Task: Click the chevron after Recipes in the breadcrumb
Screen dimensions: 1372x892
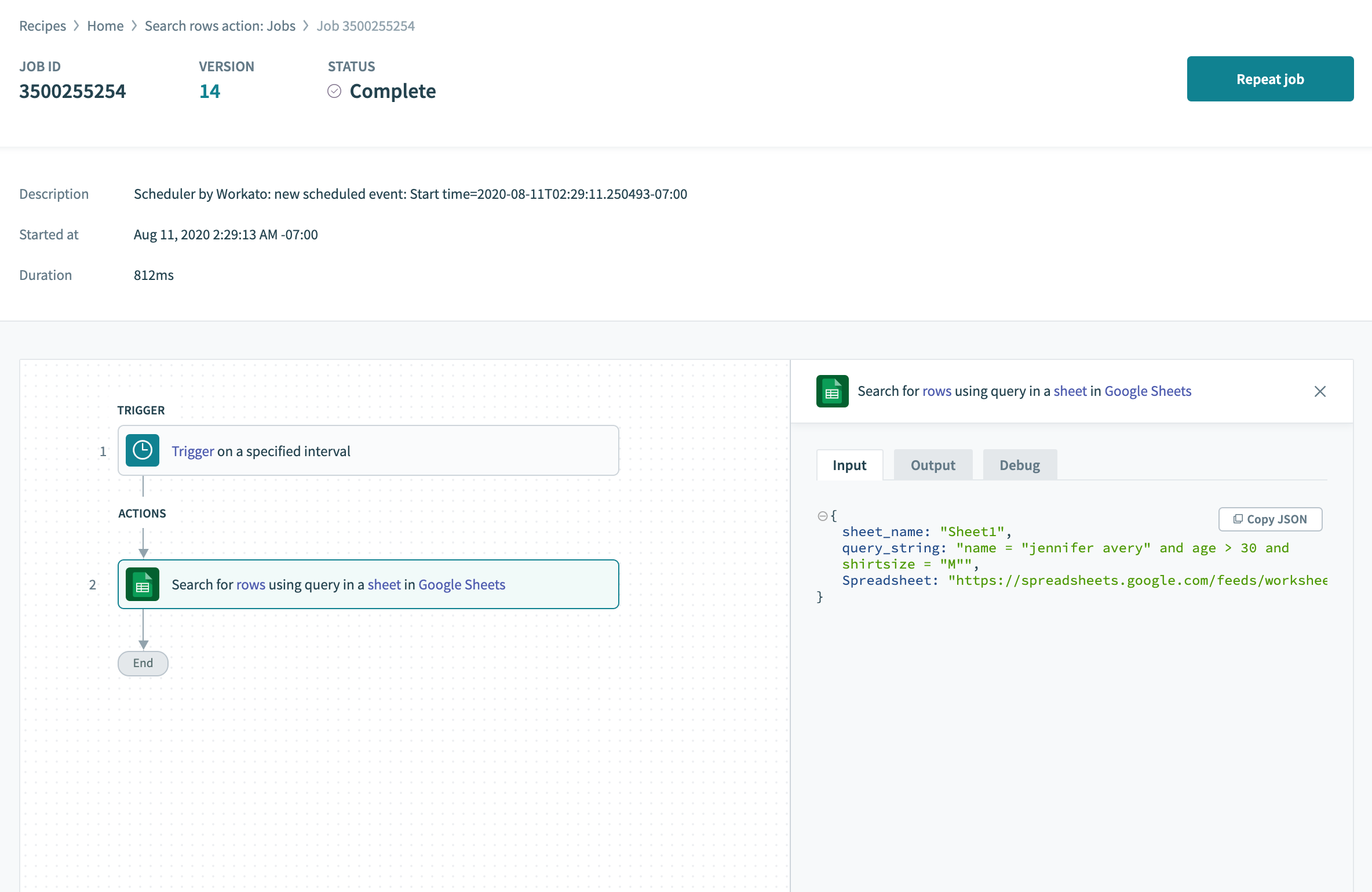Action: (75, 26)
